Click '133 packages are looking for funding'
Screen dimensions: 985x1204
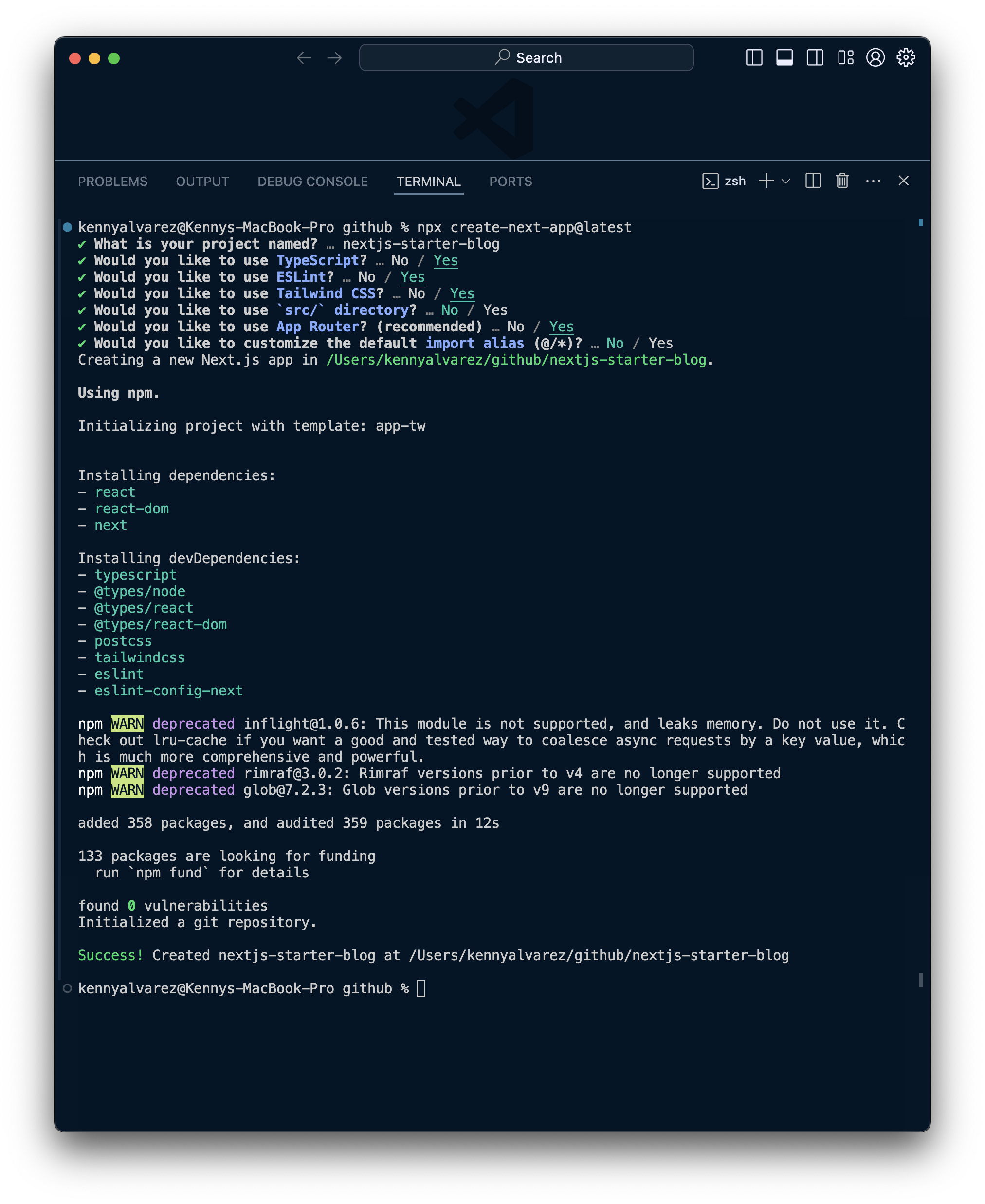coord(226,856)
